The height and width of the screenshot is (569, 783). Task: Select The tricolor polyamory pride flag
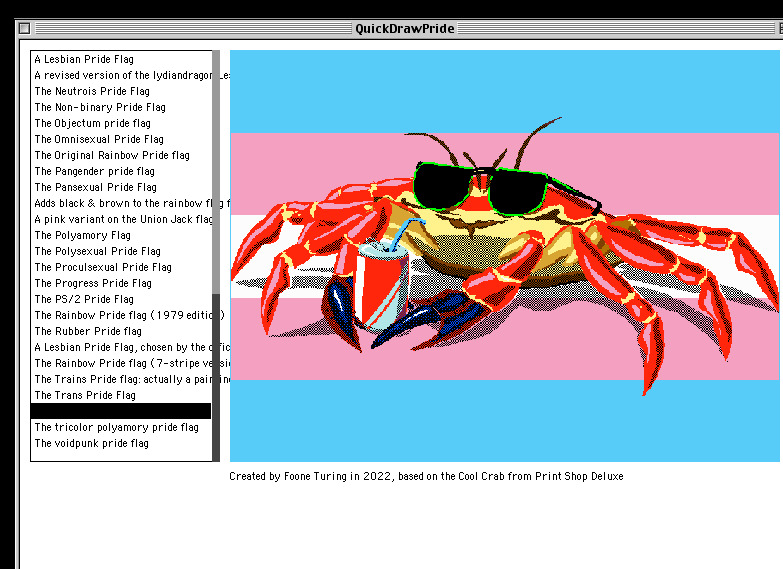(121, 427)
